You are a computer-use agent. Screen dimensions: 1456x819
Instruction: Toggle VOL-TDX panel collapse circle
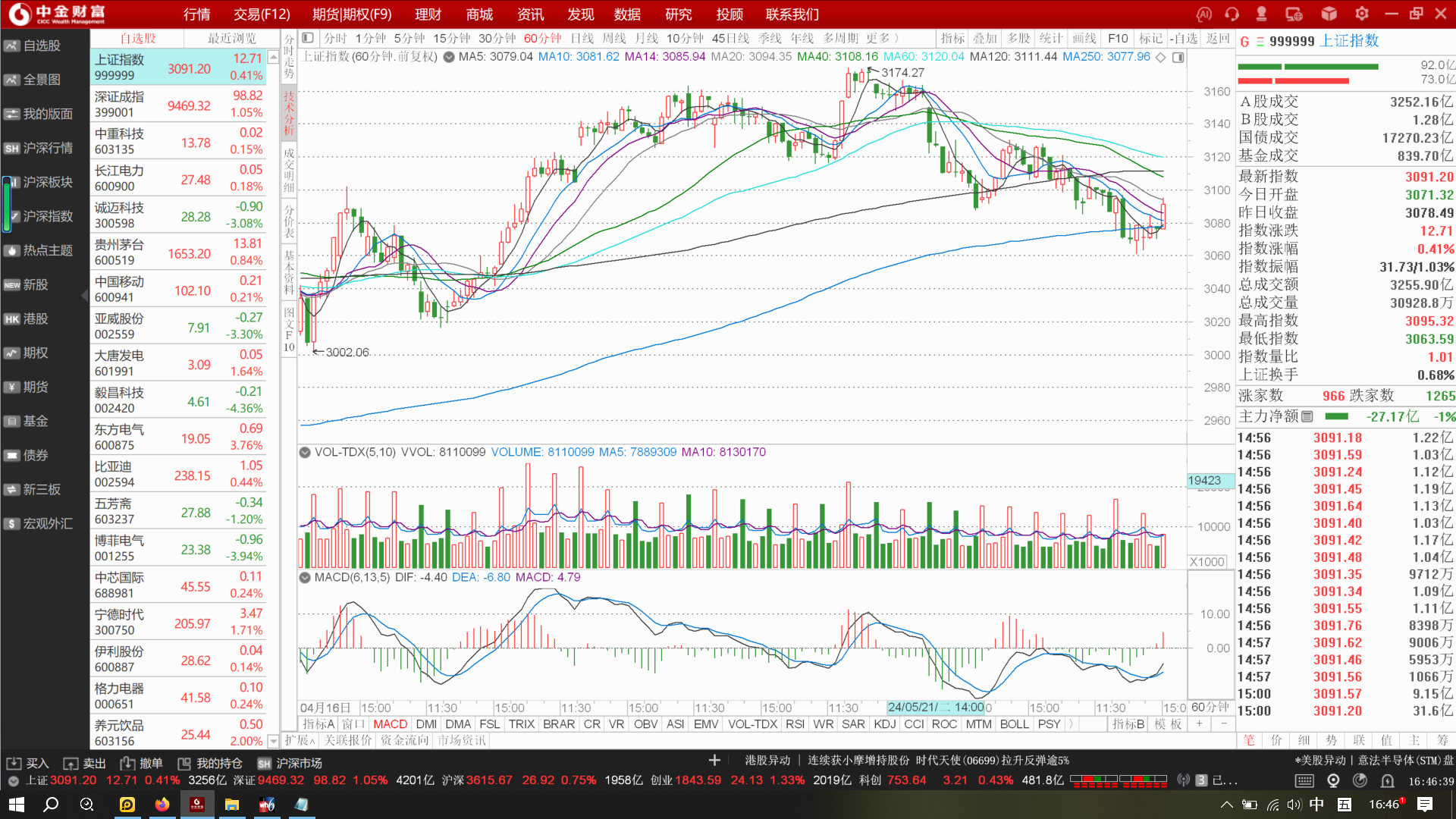305,452
